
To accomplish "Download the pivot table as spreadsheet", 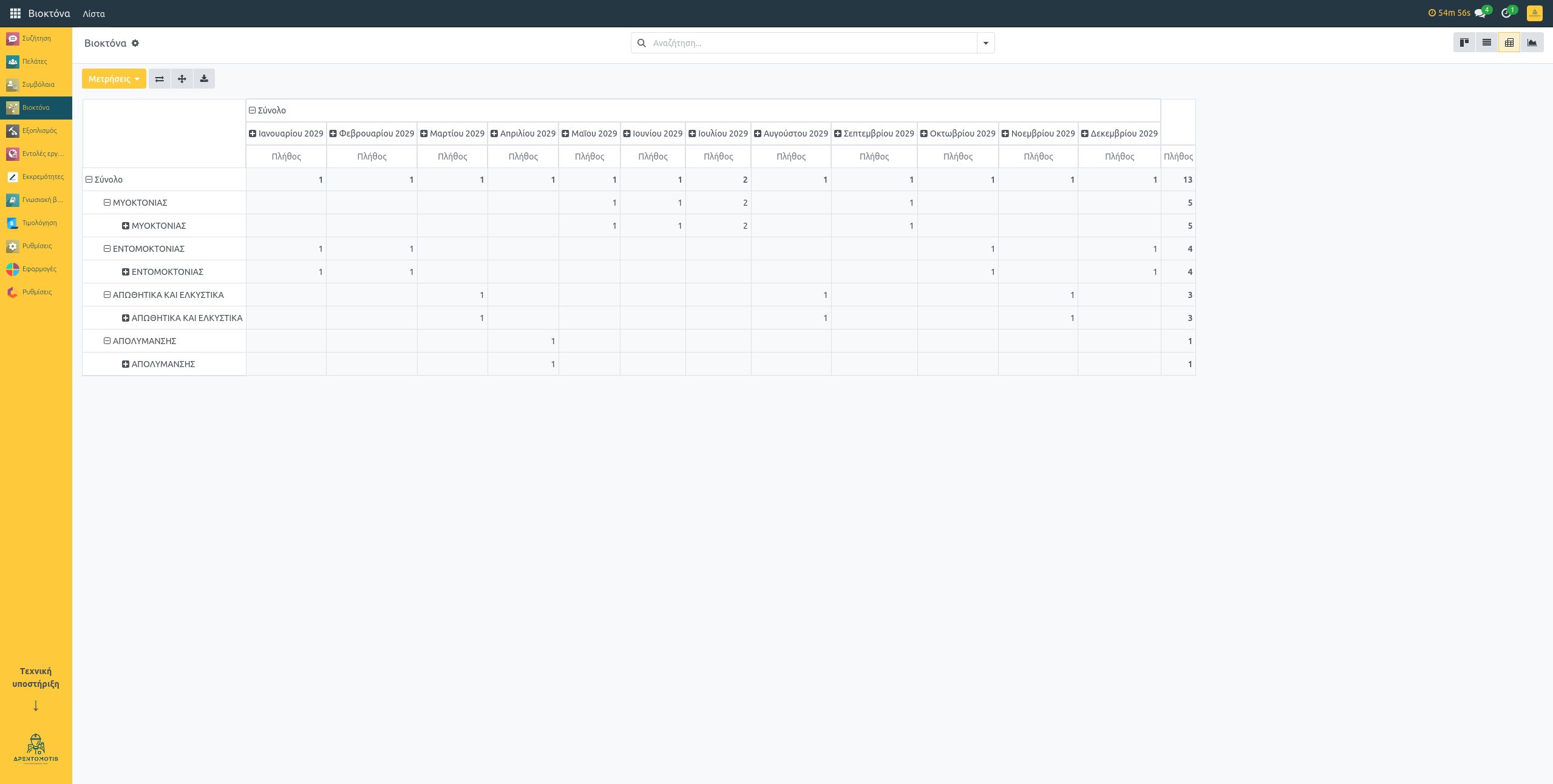I will tap(204, 79).
